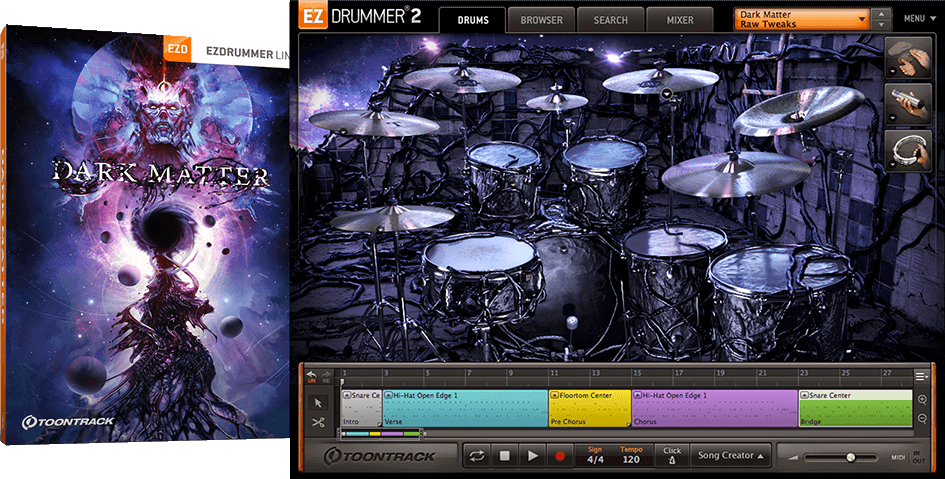
Task: Click the Undo arrow icon
Action: (x=312, y=377)
